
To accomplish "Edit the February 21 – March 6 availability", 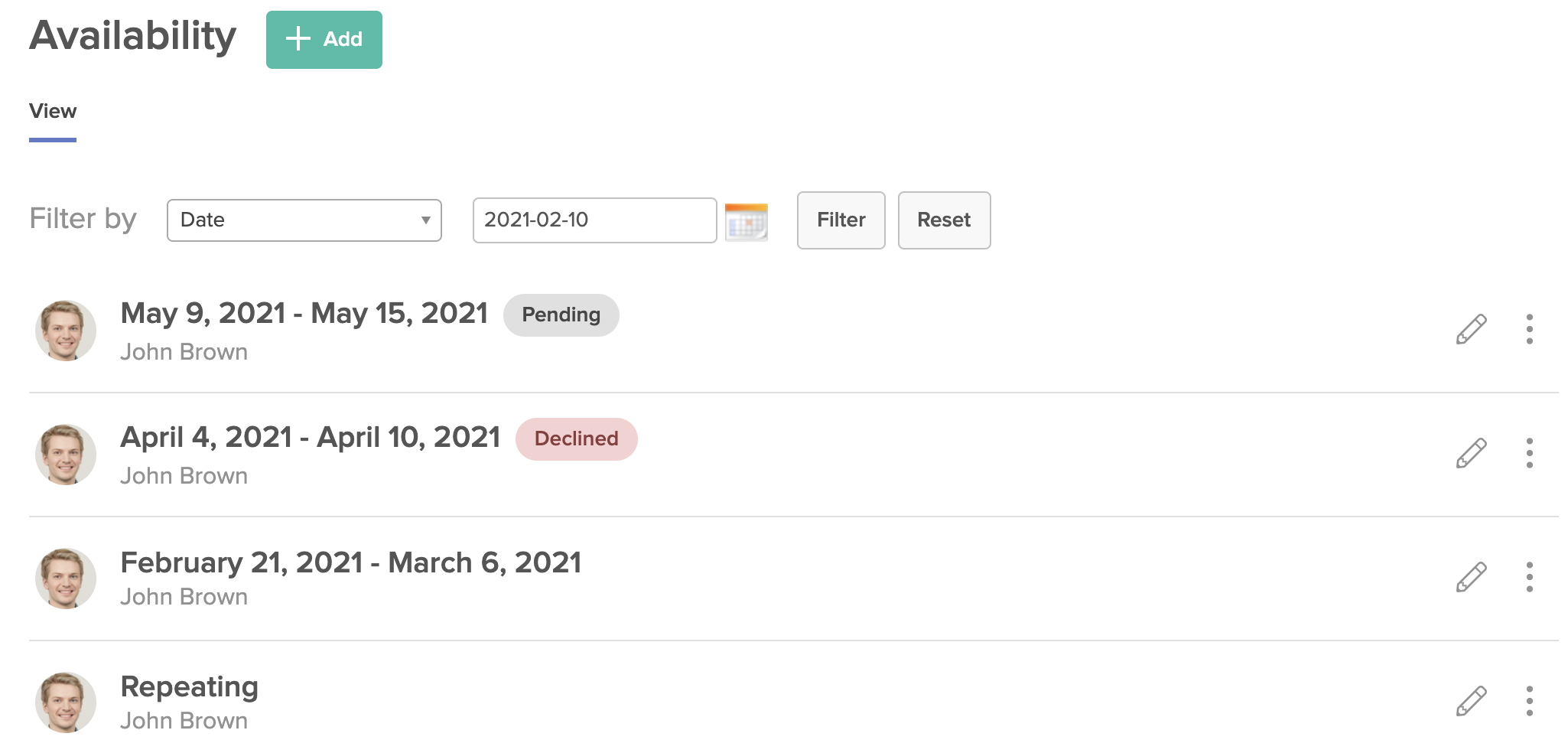I will pos(1470,577).
